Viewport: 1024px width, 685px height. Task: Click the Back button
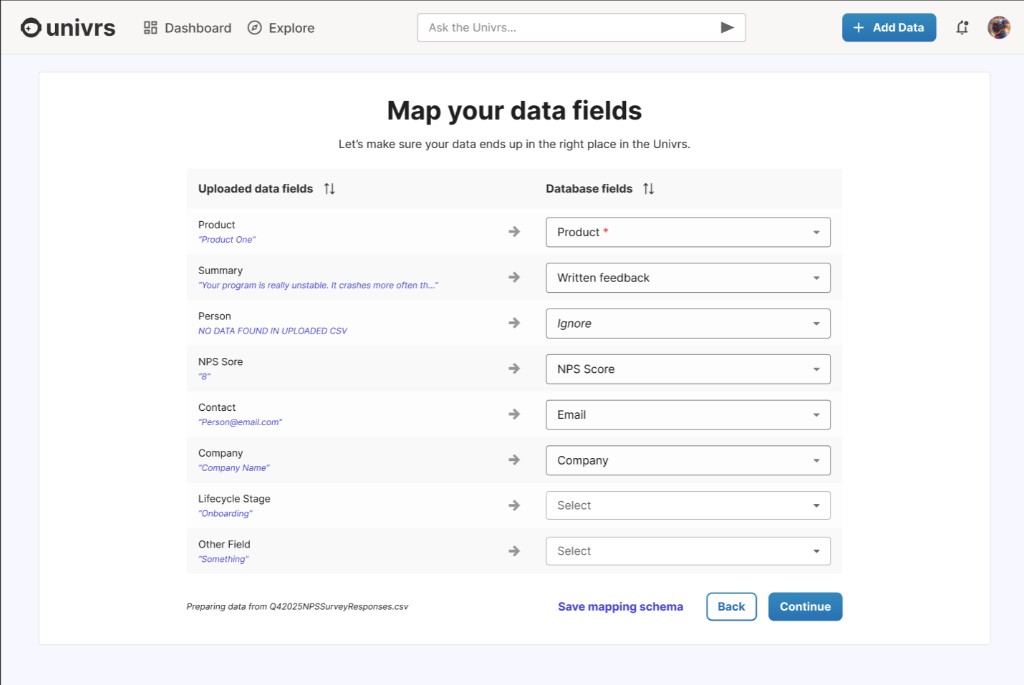pos(731,607)
